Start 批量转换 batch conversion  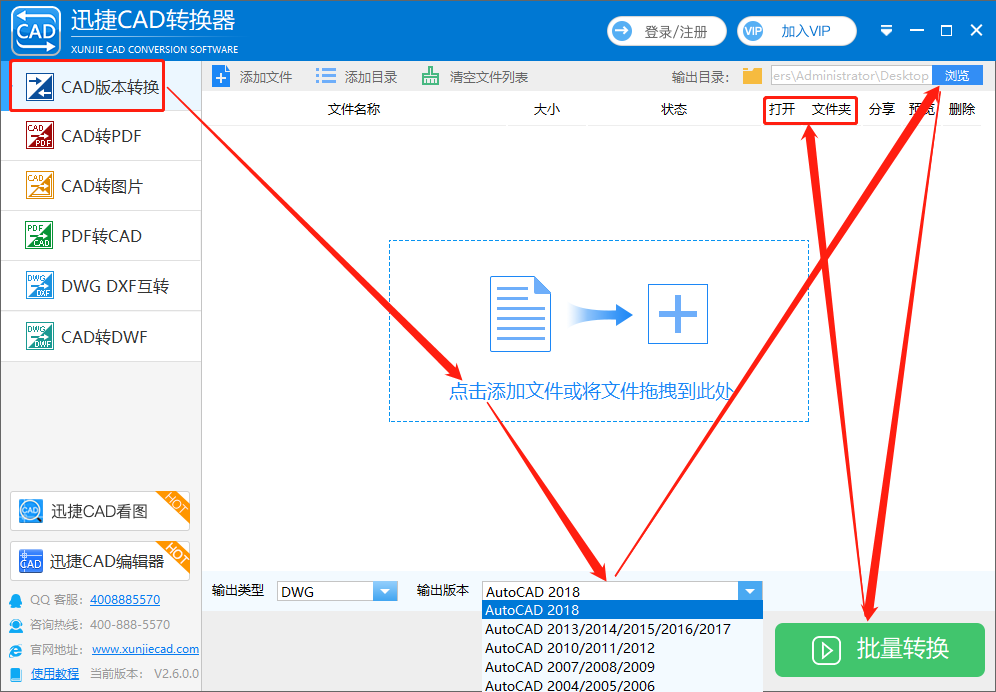[x=880, y=649]
